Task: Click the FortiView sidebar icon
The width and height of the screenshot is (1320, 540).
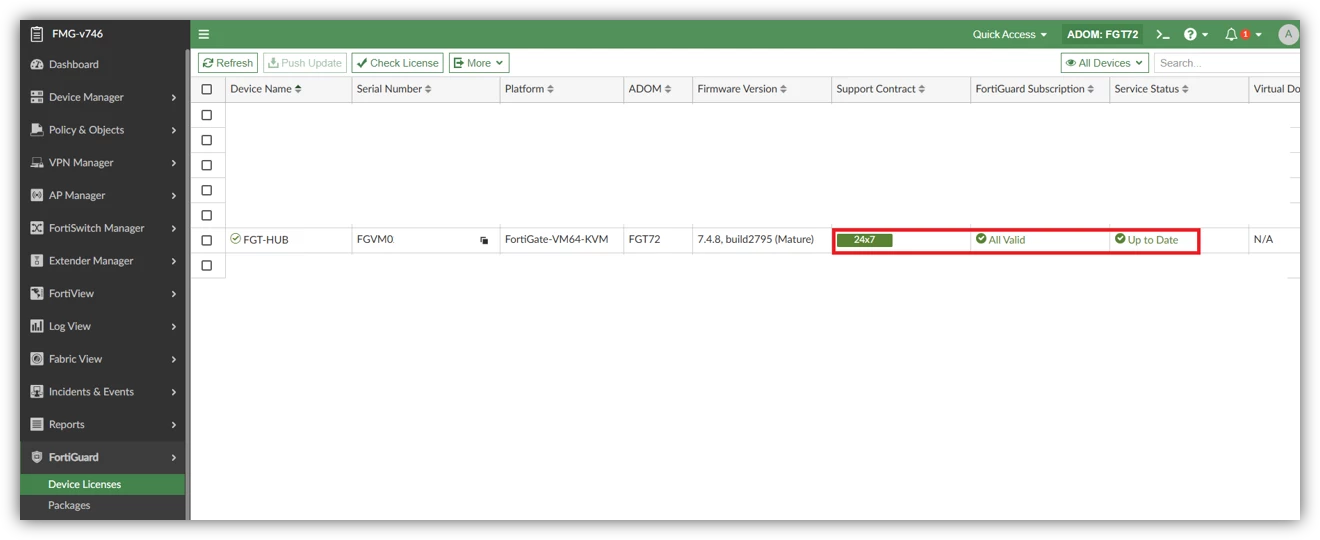Action: click(x=37, y=293)
